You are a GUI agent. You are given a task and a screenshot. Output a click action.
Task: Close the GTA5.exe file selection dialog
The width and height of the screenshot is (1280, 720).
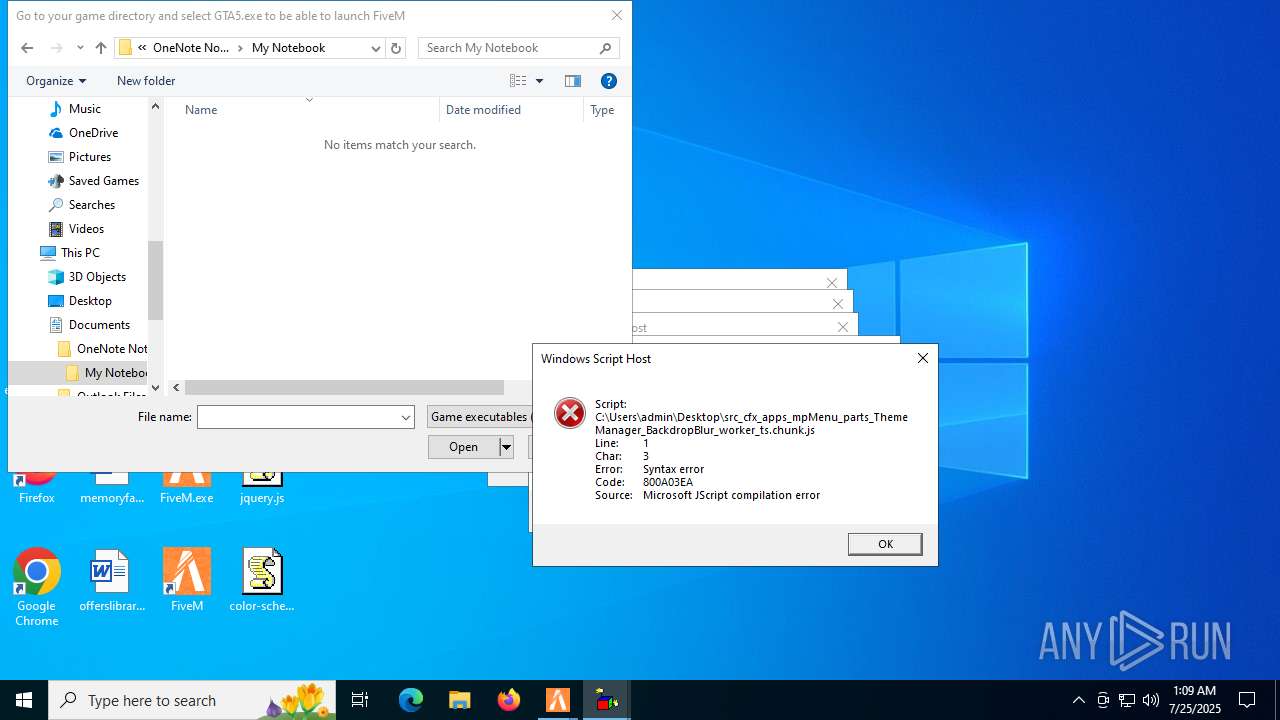click(x=617, y=15)
